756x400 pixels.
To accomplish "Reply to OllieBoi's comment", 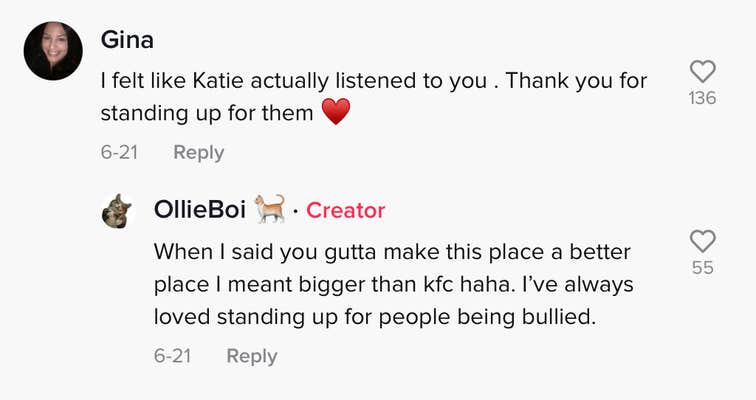I will 251,356.
